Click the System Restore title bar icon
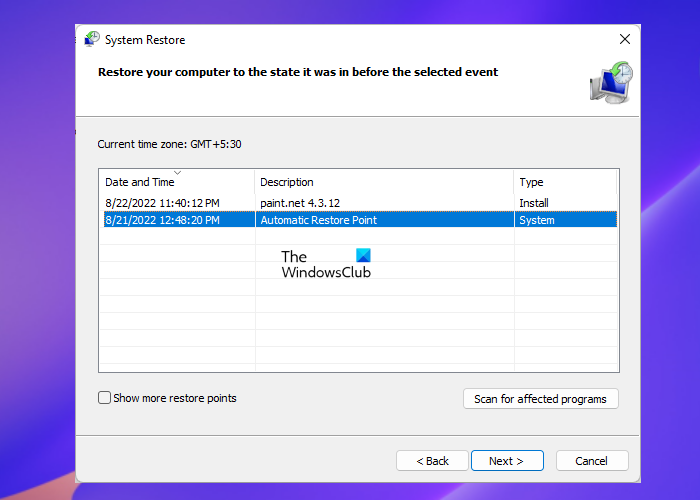Screen dimensions: 700x500 [x=92, y=40]
